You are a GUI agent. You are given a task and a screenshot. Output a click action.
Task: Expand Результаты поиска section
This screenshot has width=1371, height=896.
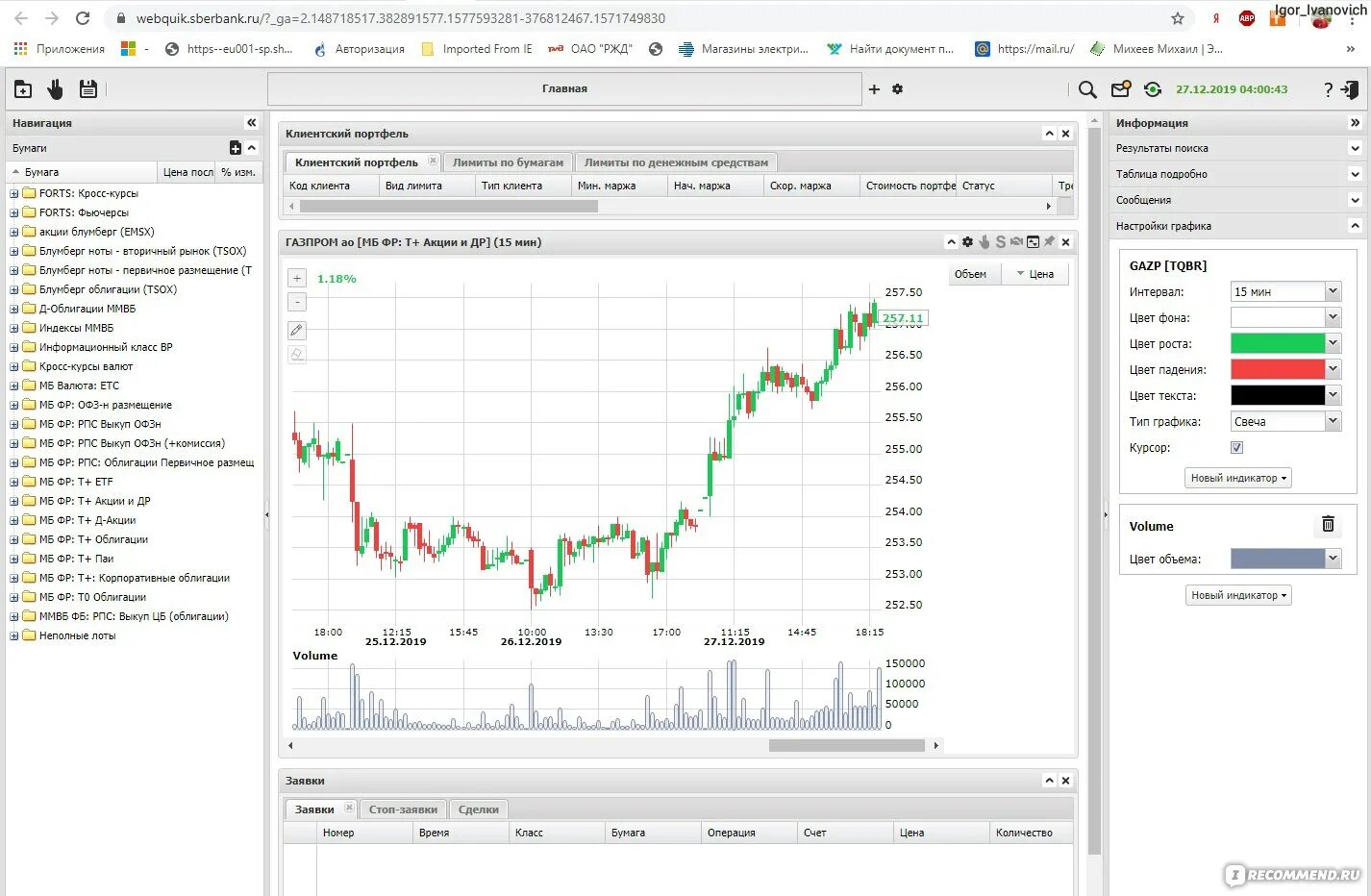pyautogui.click(x=1355, y=148)
